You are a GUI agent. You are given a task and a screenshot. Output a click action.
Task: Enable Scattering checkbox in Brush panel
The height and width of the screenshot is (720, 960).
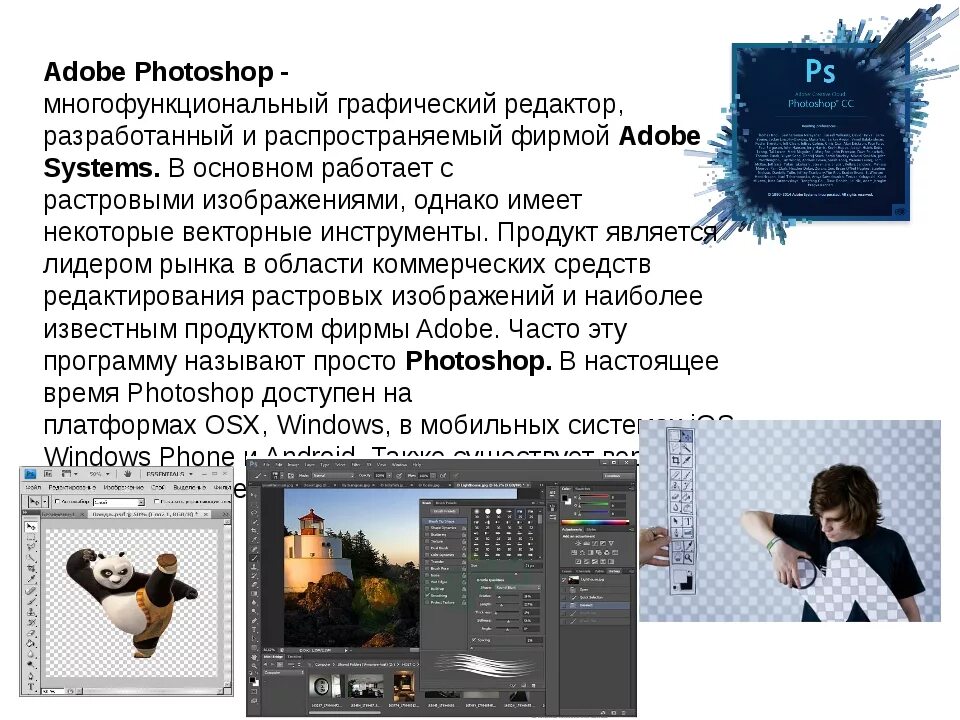point(427,534)
